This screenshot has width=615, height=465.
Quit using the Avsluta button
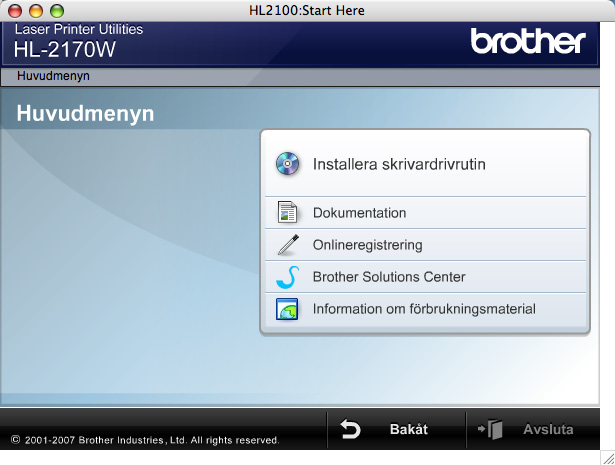(533, 429)
